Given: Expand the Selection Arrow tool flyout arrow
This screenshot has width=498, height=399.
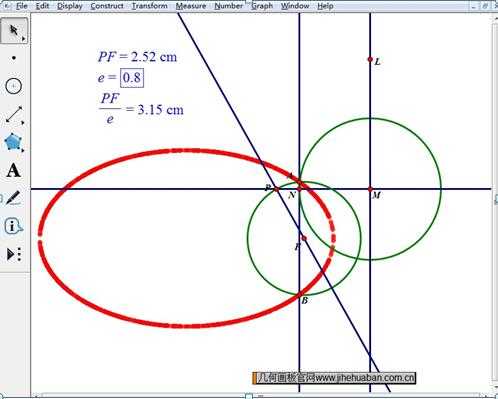Looking at the screenshot, I should [x=24, y=39].
